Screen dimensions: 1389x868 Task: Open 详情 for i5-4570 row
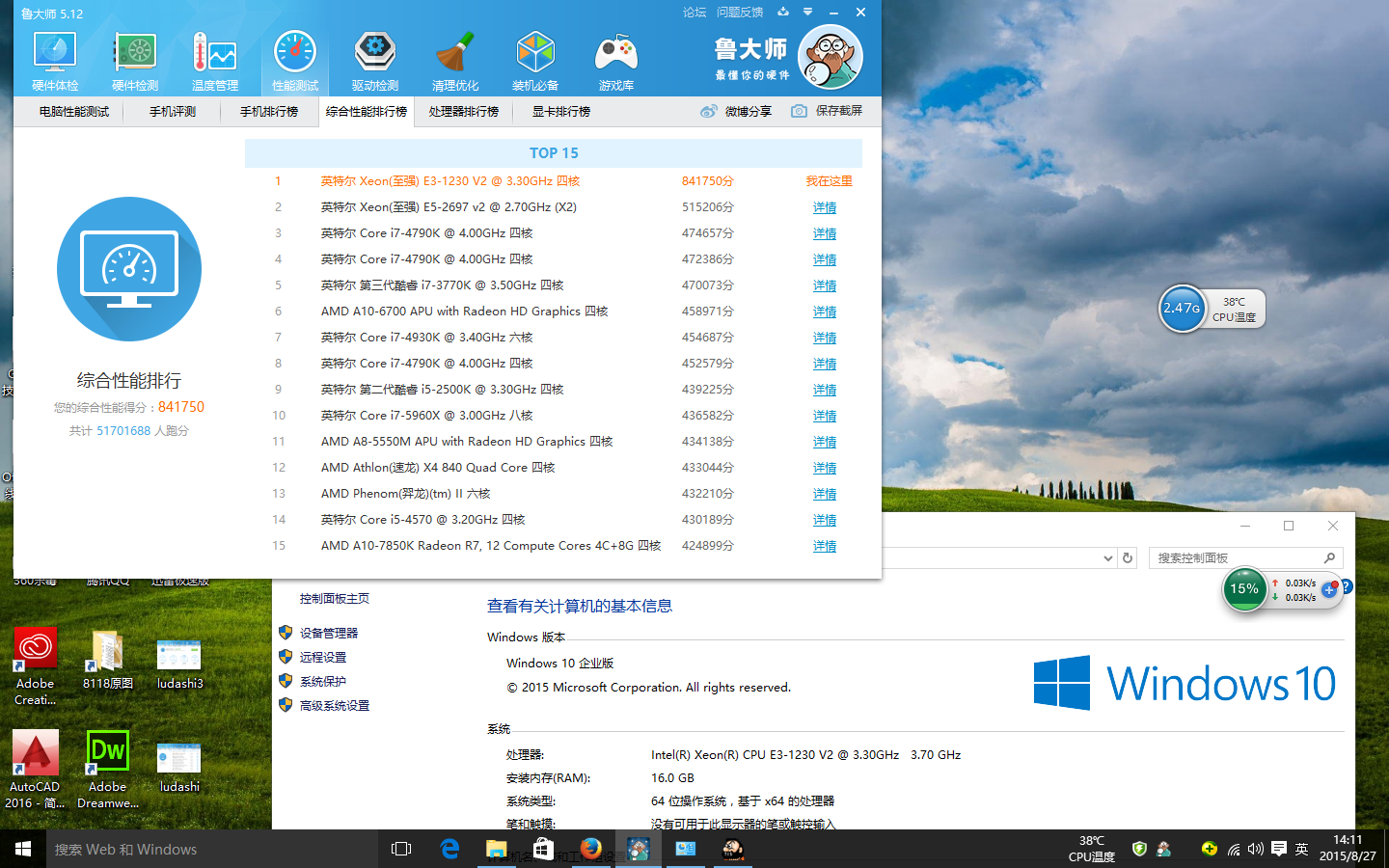[825, 520]
